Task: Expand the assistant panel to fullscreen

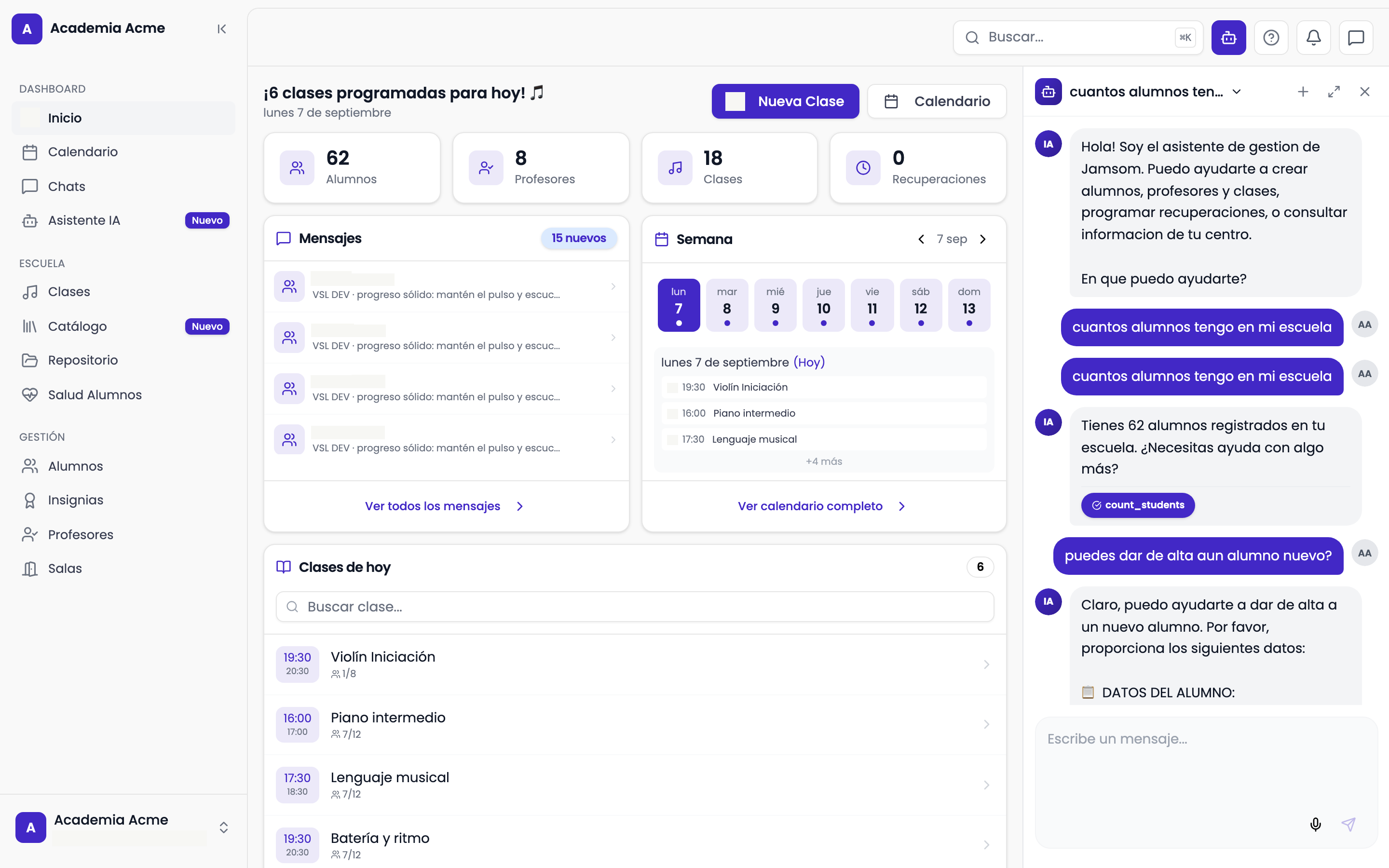Action: pyautogui.click(x=1334, y=92)
